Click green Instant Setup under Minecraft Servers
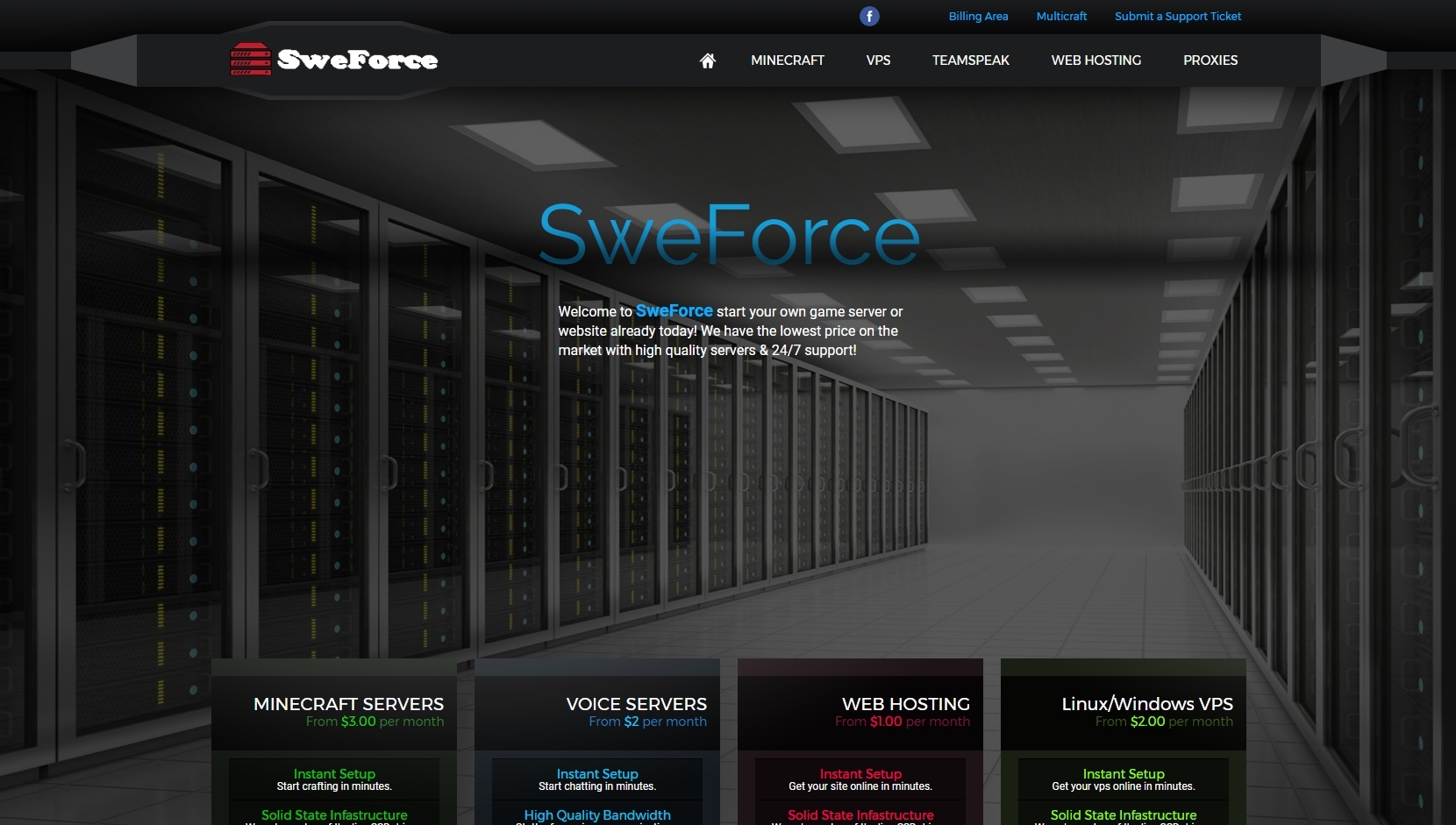The width and height of the screenshot is (1456, 825). (x=334, y=774)
